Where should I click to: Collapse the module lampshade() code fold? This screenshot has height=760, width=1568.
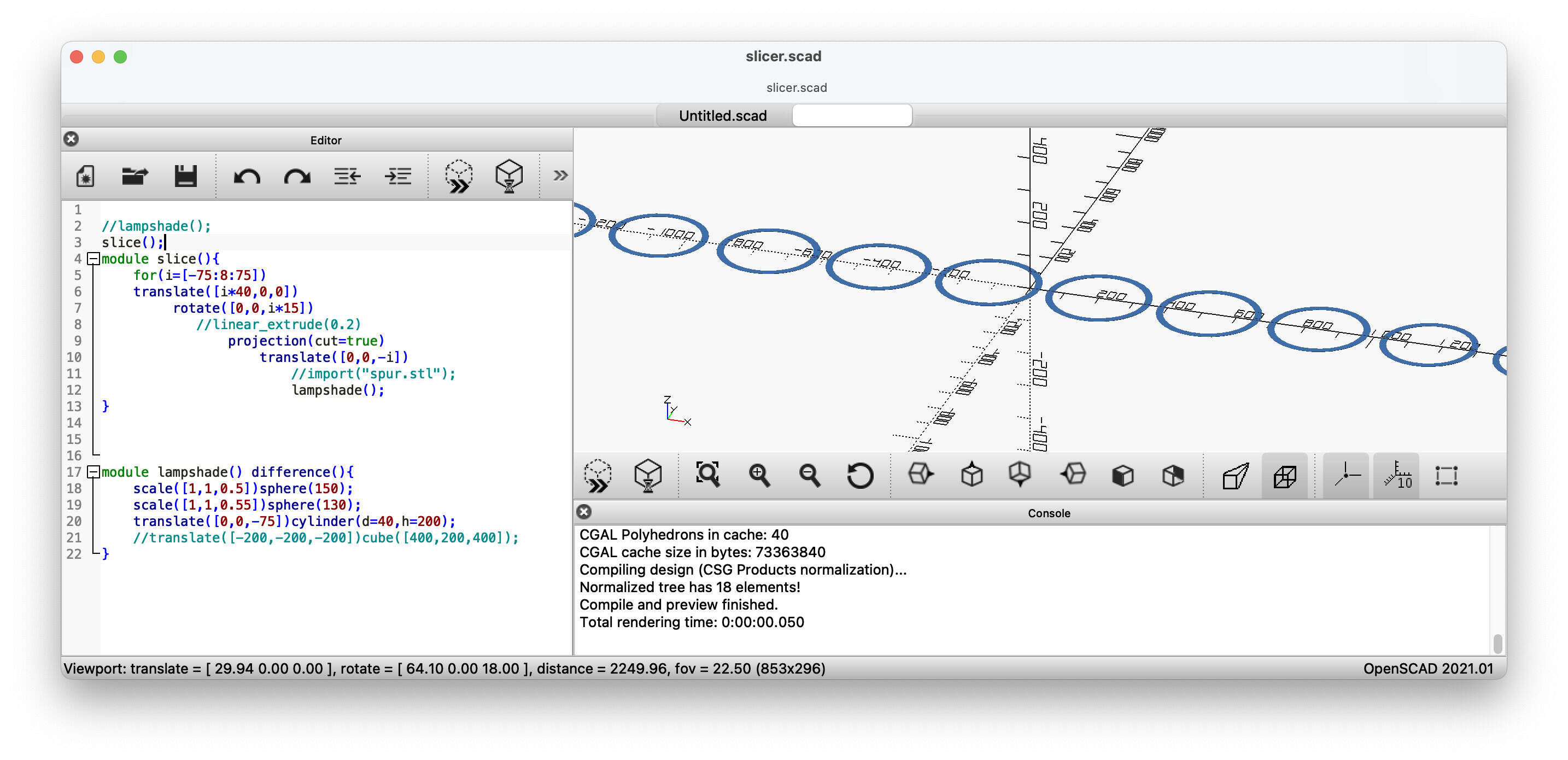point(93,472)
